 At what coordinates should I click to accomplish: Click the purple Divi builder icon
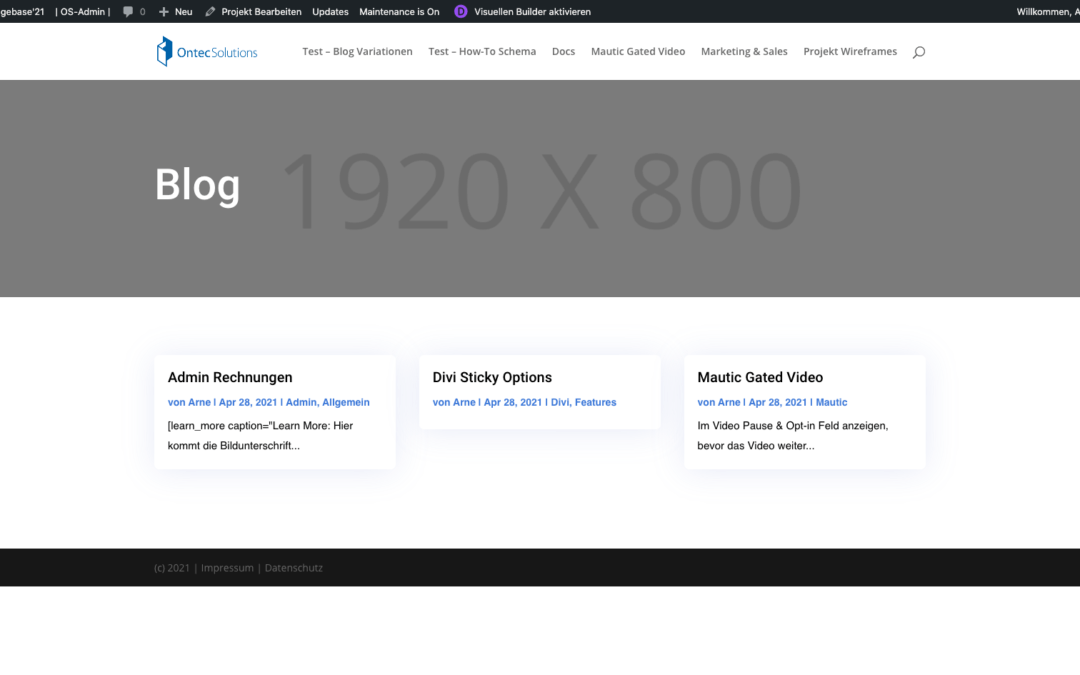[x=460, y=12]
